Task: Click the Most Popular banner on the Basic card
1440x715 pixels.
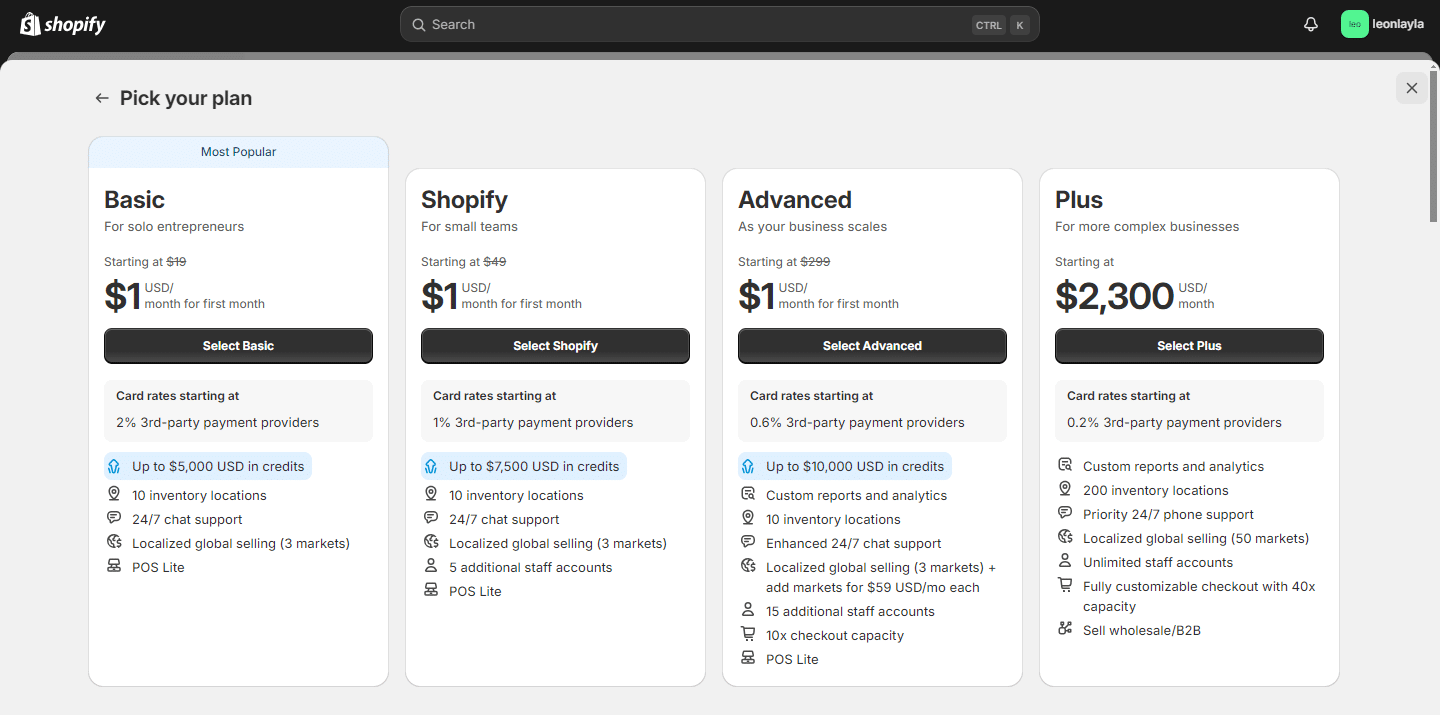Action: coord(238,151)
